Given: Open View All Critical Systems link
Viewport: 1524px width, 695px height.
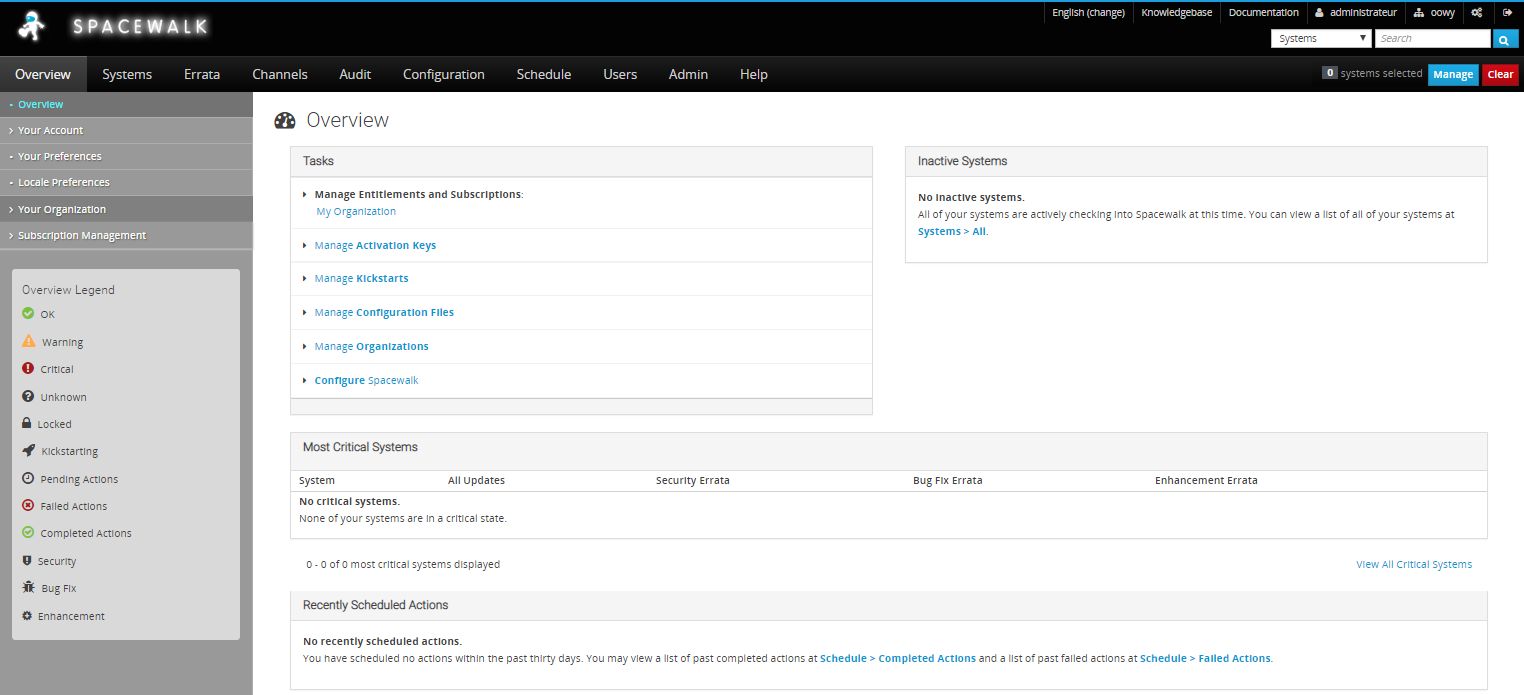Looking at the screenshot, I should click(x=1413, y=564).
